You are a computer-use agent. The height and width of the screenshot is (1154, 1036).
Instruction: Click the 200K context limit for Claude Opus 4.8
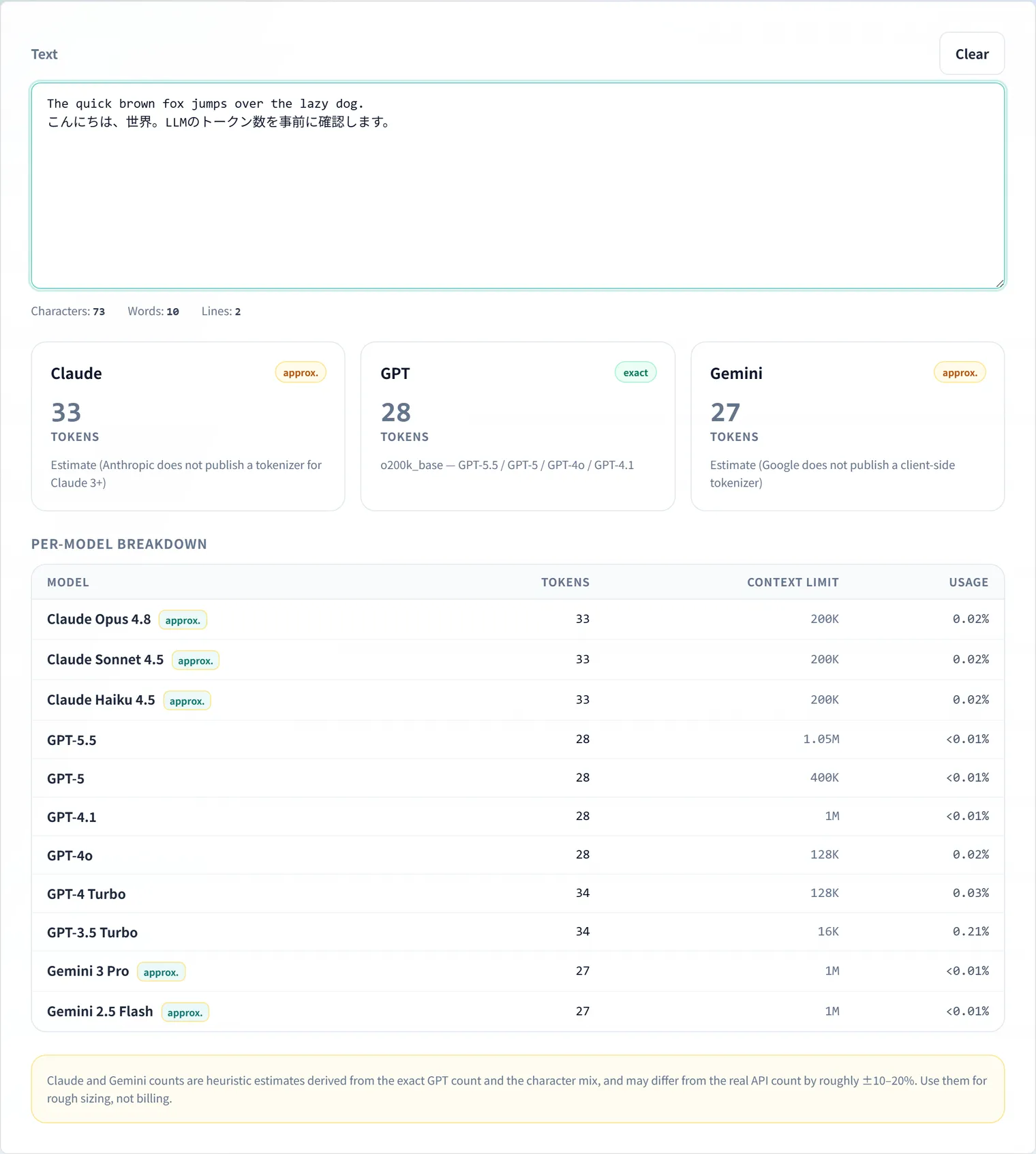[824, 619]
